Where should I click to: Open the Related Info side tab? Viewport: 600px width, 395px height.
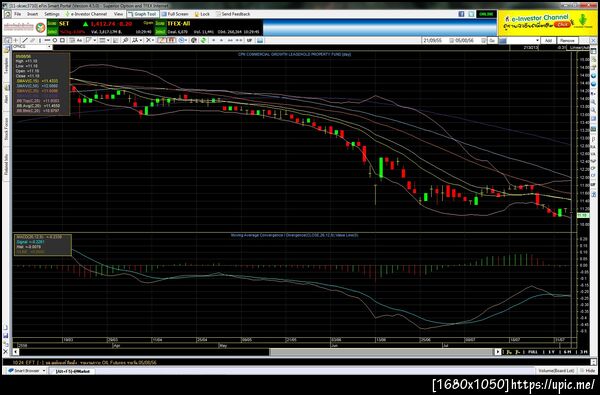tap(6, 165)
